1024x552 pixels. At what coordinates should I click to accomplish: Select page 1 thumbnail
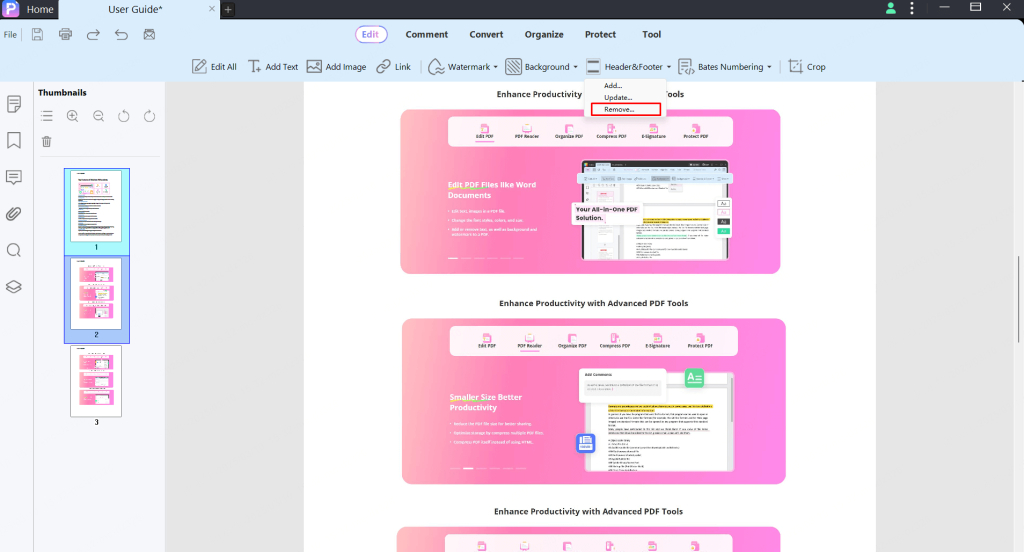click(x=96, y=206)
